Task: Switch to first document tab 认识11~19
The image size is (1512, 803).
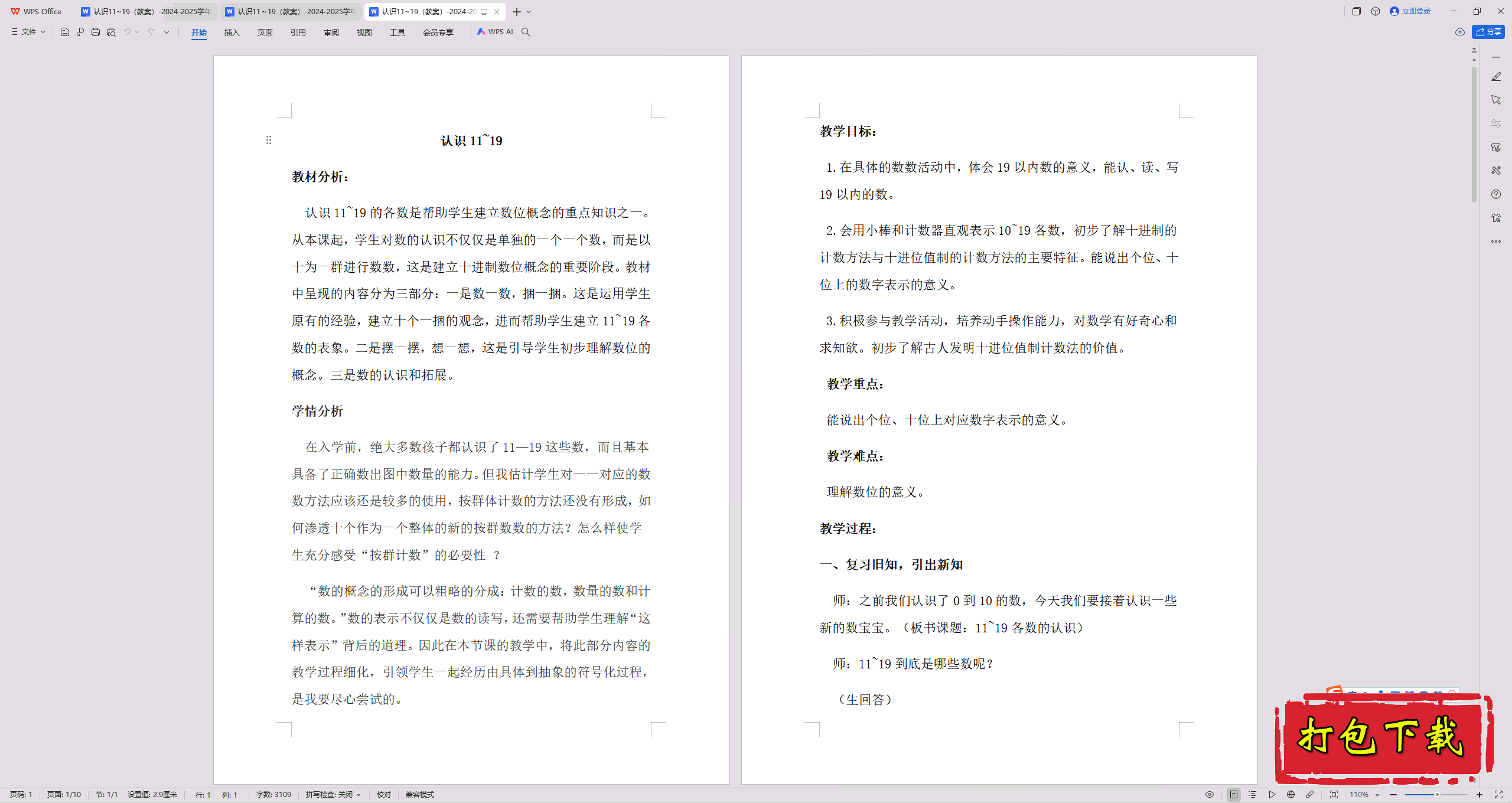Action: [x=146, y=12]
